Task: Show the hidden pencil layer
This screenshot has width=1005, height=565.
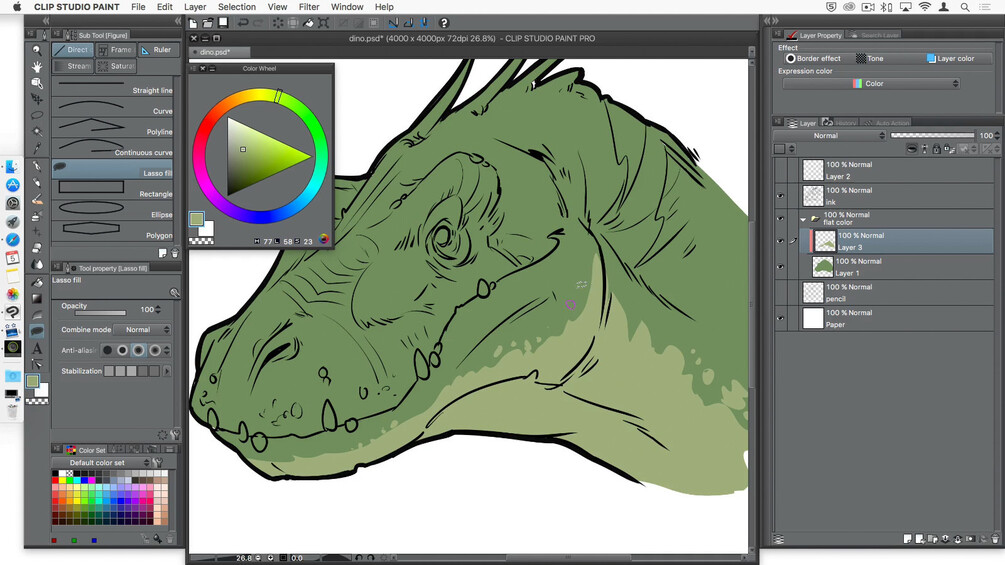Action: 780,293
